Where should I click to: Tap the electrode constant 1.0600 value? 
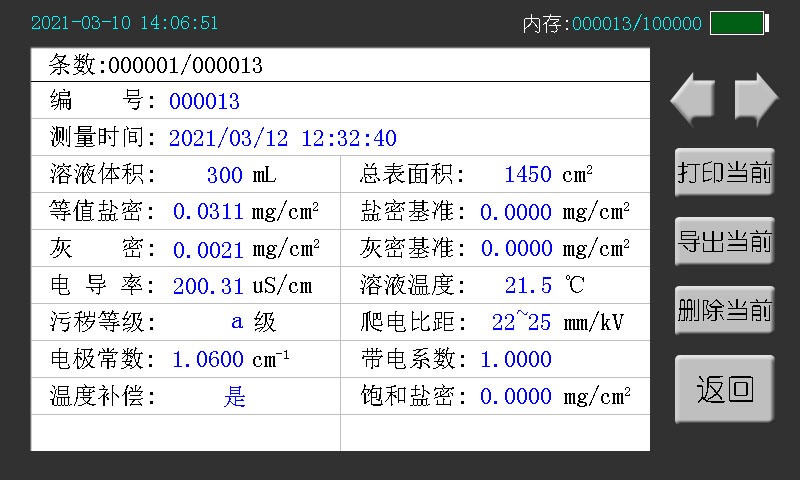[x=208, y=359]
